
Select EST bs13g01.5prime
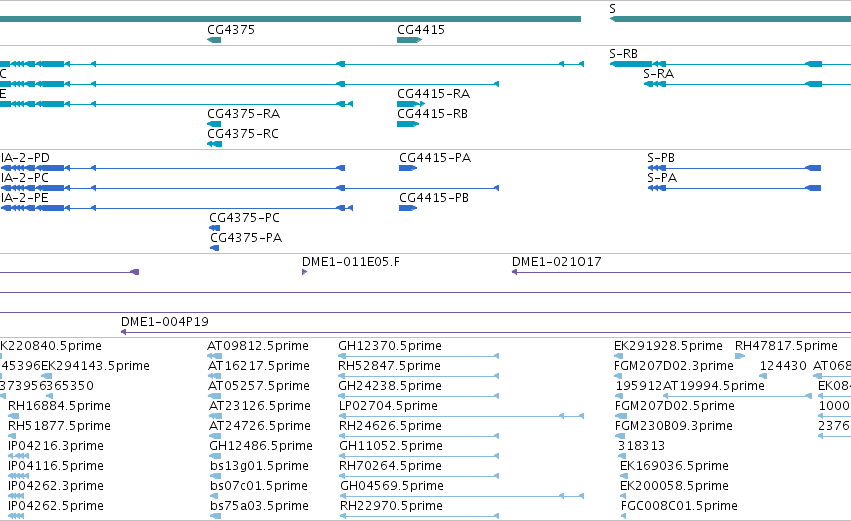click(259, 466)
